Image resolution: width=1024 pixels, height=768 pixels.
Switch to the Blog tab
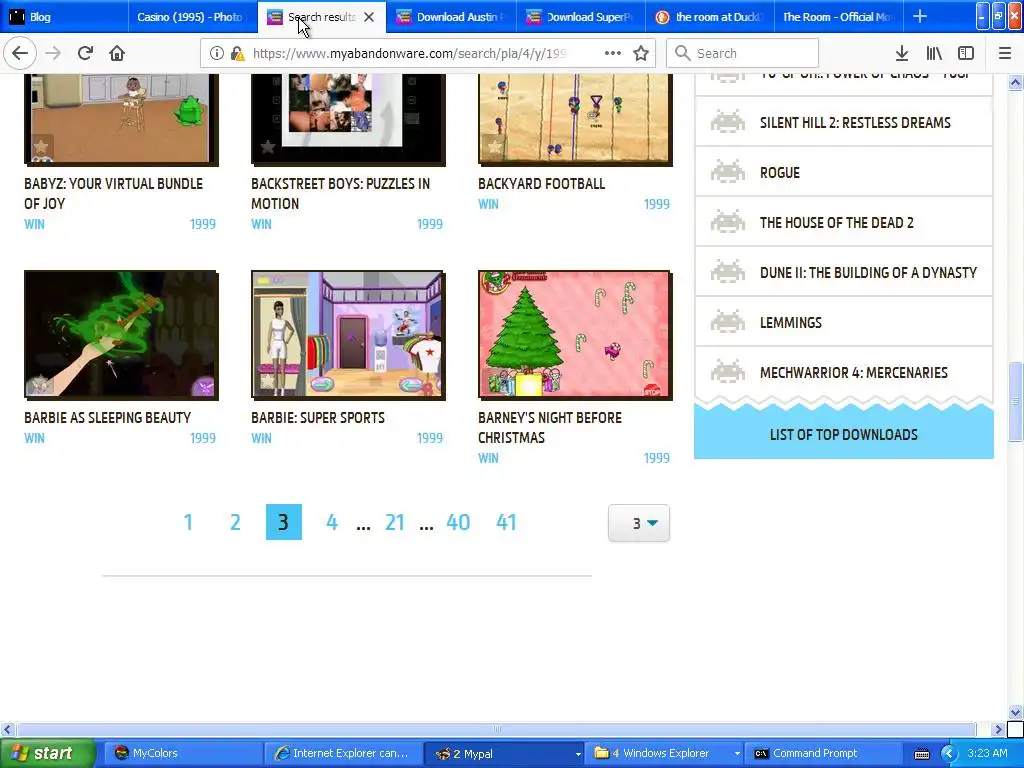[x=63, y=17]
